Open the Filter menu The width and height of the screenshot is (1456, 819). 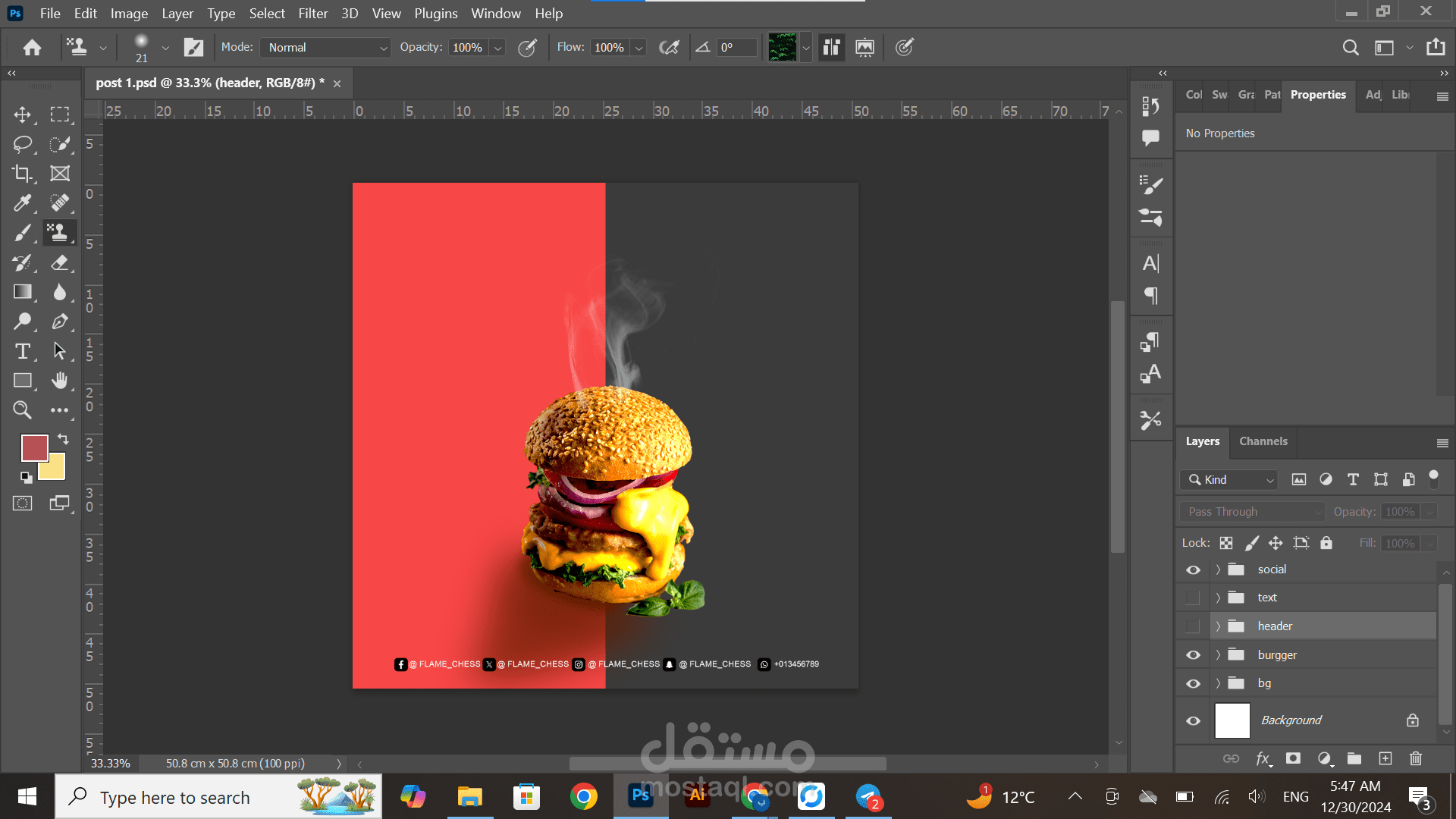coord(312,13)
